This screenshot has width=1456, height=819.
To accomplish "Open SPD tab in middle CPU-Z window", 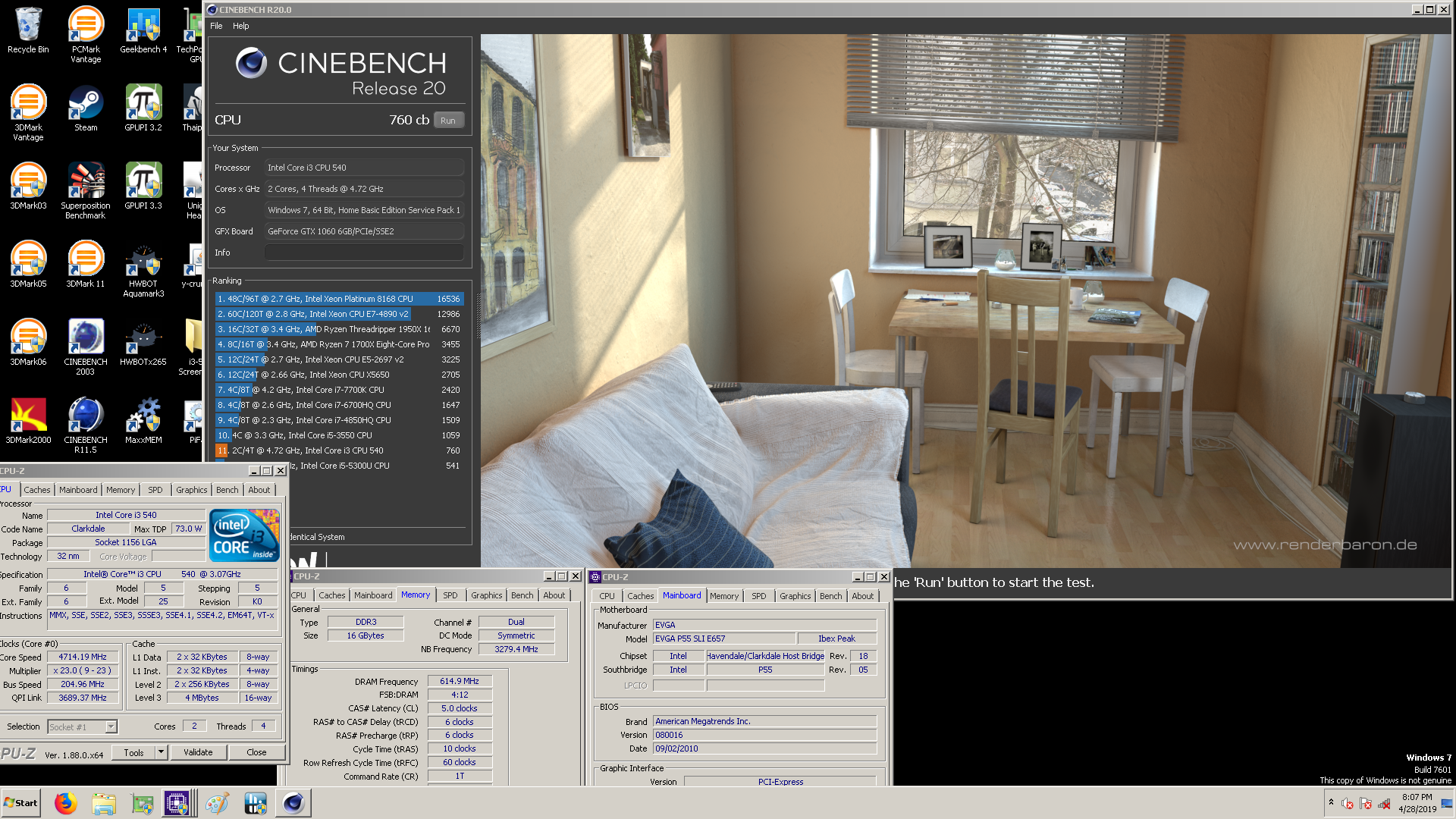I will 450,595.
